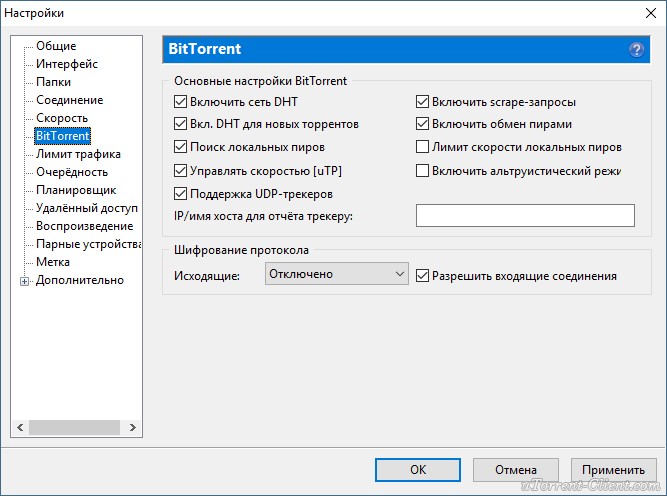Disable Поиск локальных пиров checkbox

click(180, 147)
